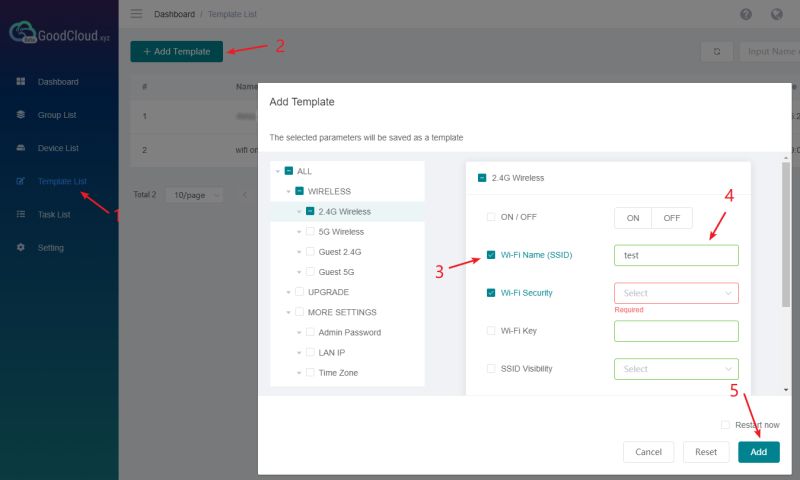800x480 pixels.
Task: Check the ON / OFF parameter checkbox
Action: pos(491,217)
